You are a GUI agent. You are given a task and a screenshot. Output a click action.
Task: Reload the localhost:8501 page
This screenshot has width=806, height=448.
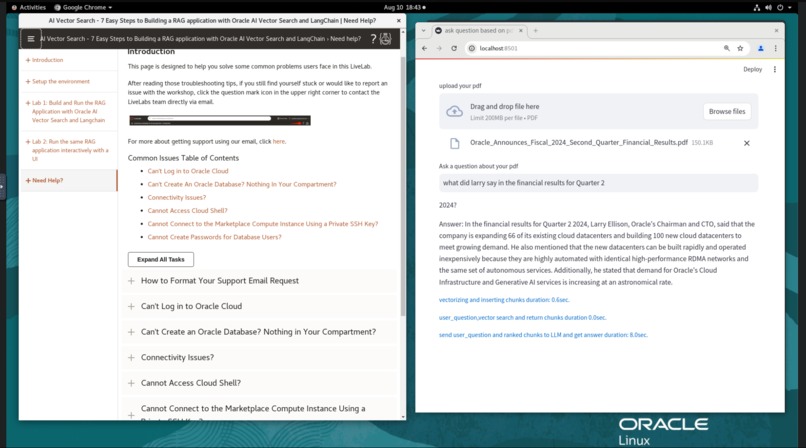point(454,48)
